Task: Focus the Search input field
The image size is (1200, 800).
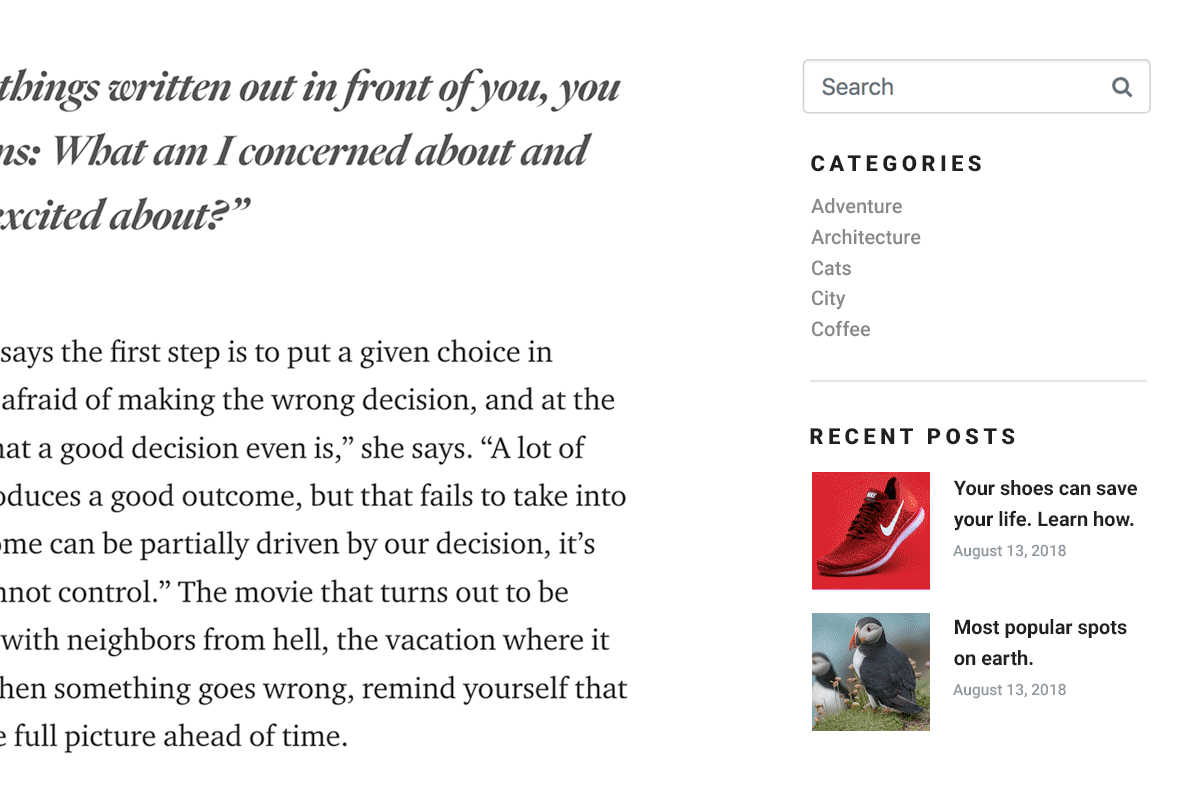Action: click(x=976, y=87)
